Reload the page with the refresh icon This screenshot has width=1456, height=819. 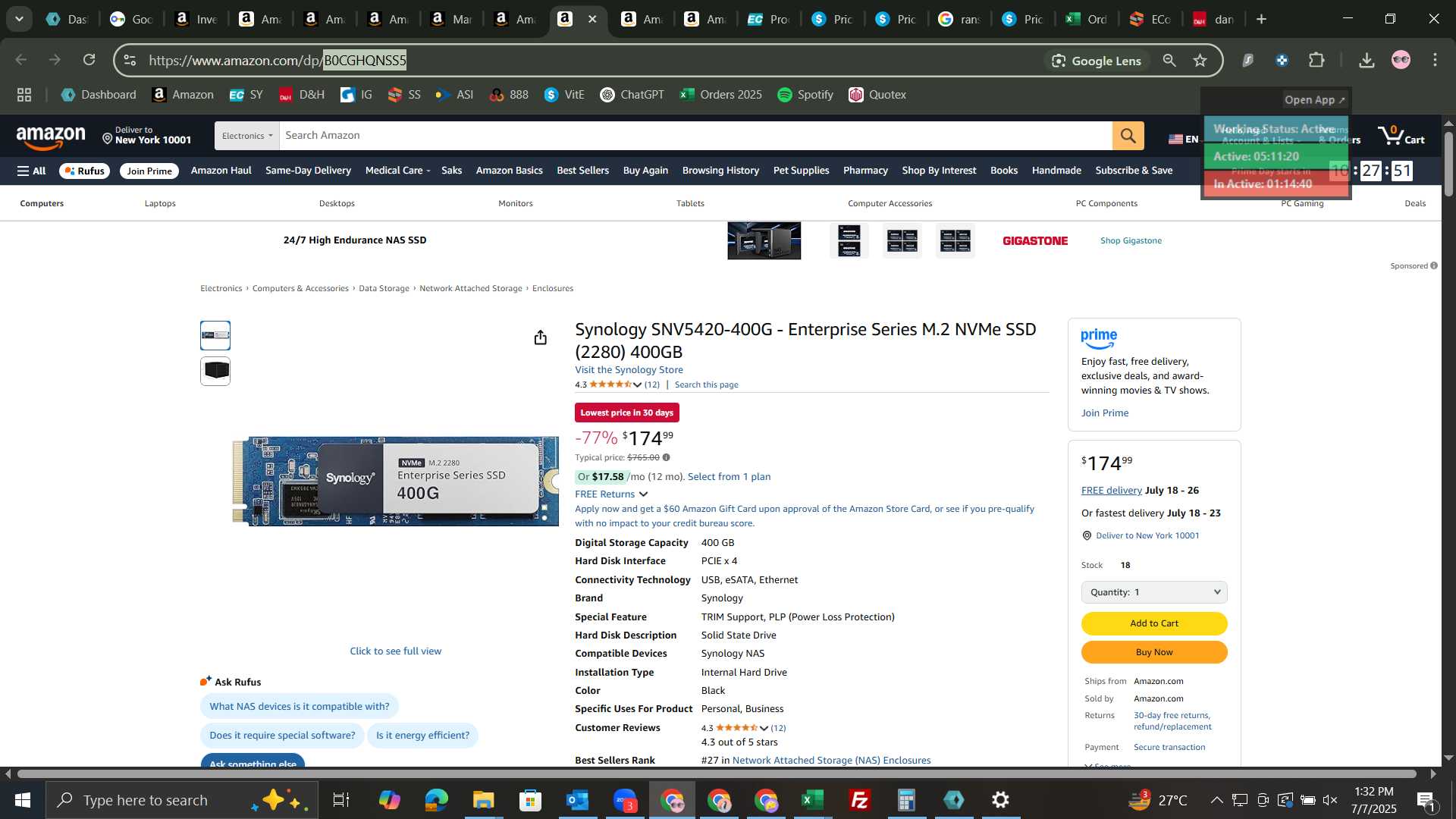89,60
